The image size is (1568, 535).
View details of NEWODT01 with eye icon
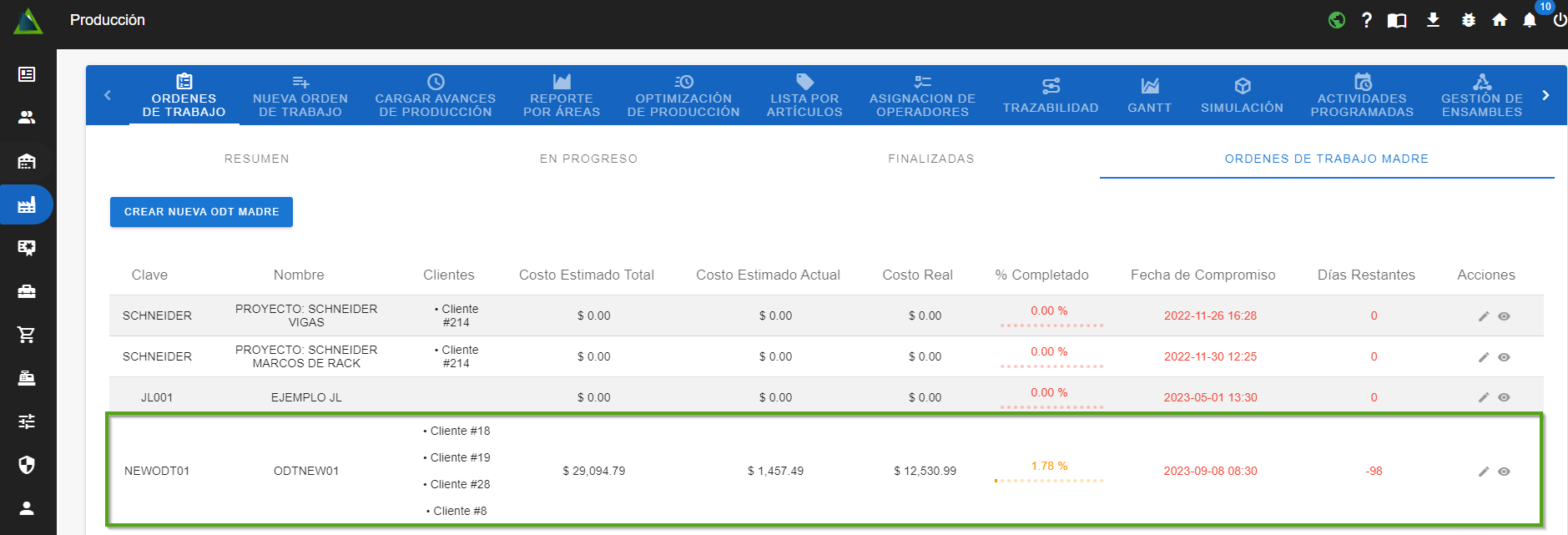1504,472
